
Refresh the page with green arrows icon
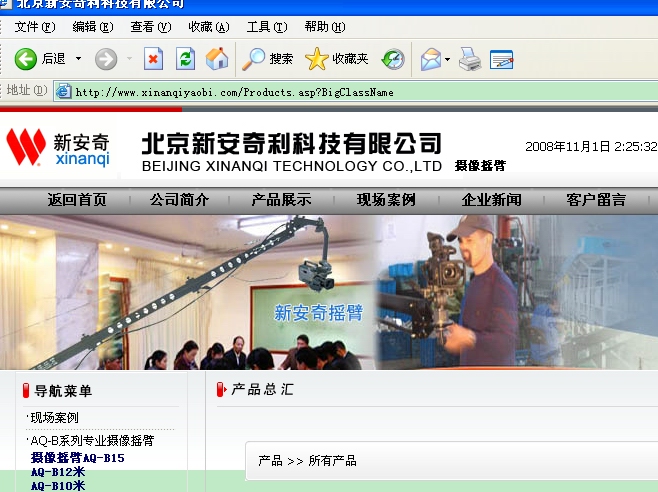click(x=185, y=59)
